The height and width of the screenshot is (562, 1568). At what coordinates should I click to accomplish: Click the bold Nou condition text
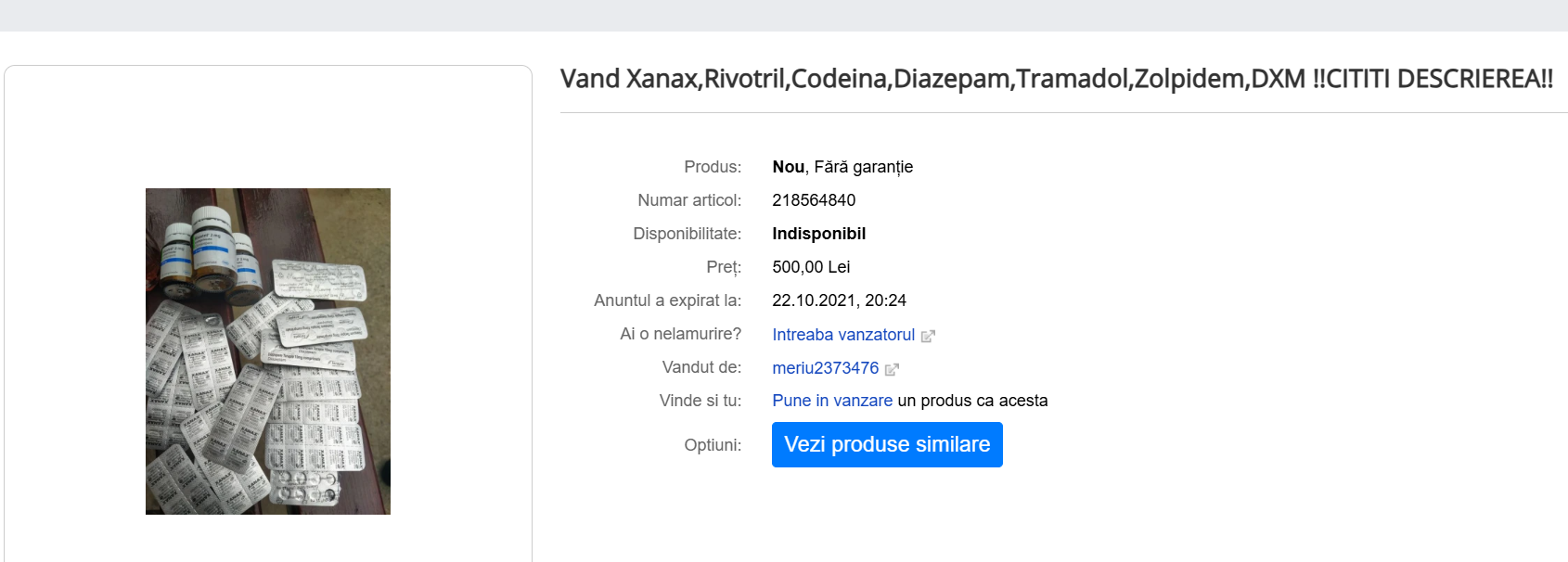788,167
